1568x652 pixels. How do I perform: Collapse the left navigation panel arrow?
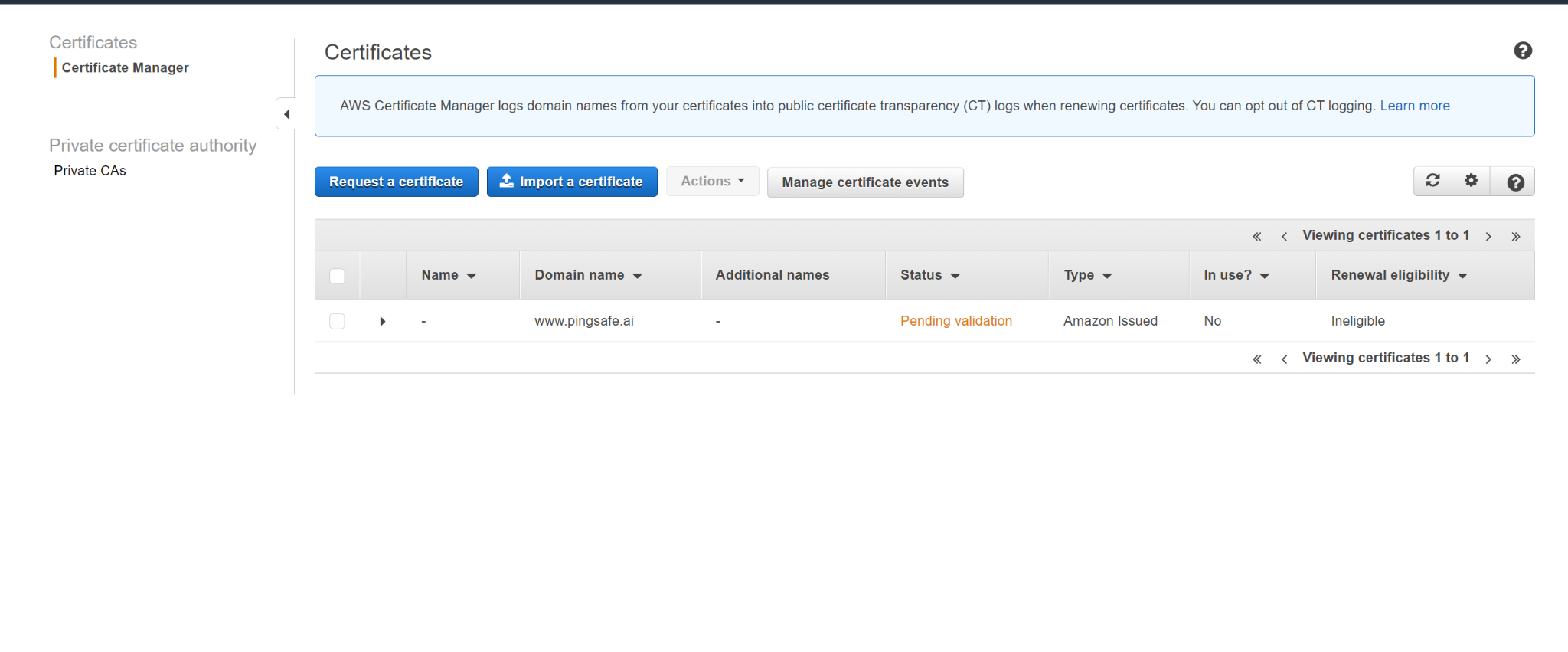286,114
